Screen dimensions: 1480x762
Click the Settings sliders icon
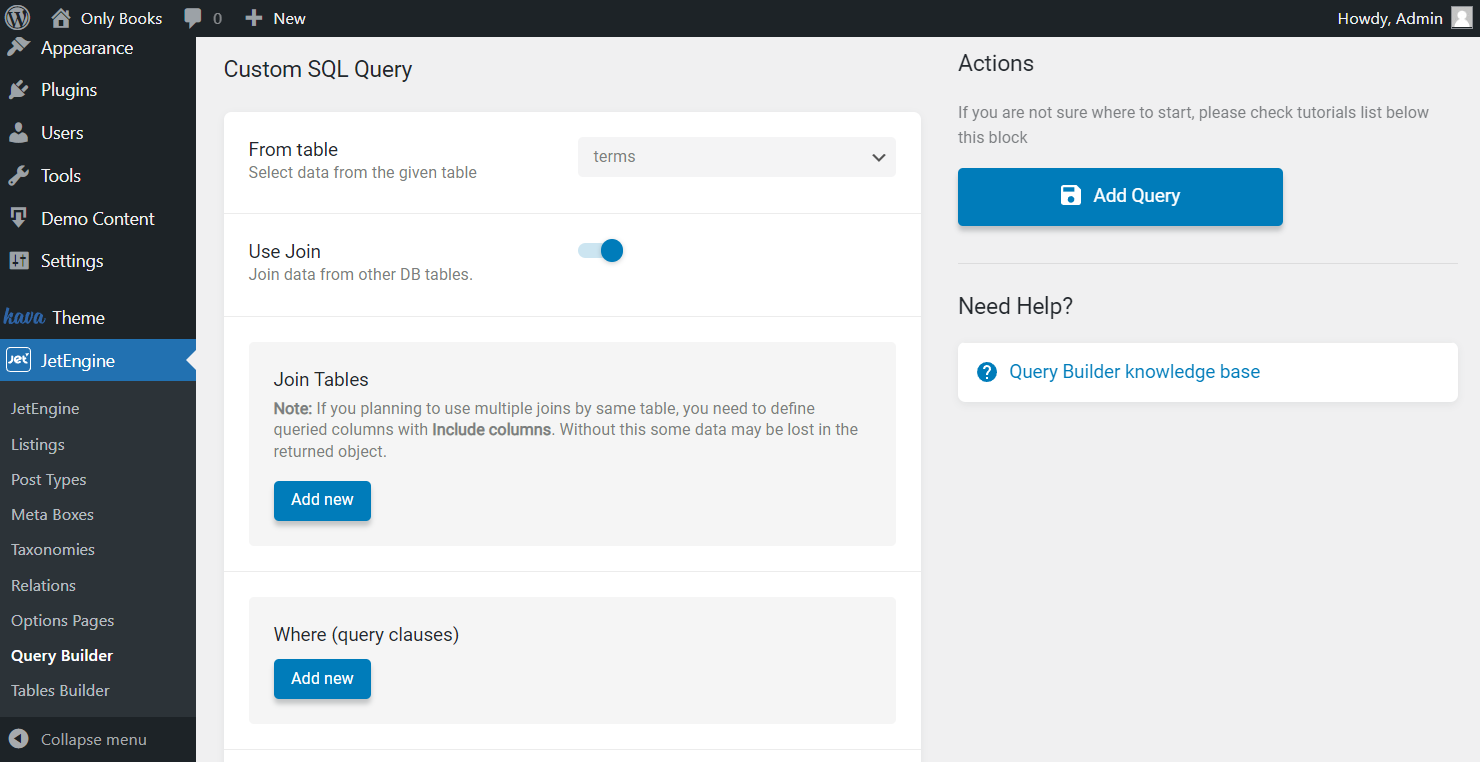pyautogui.click(x=18, y=261)
